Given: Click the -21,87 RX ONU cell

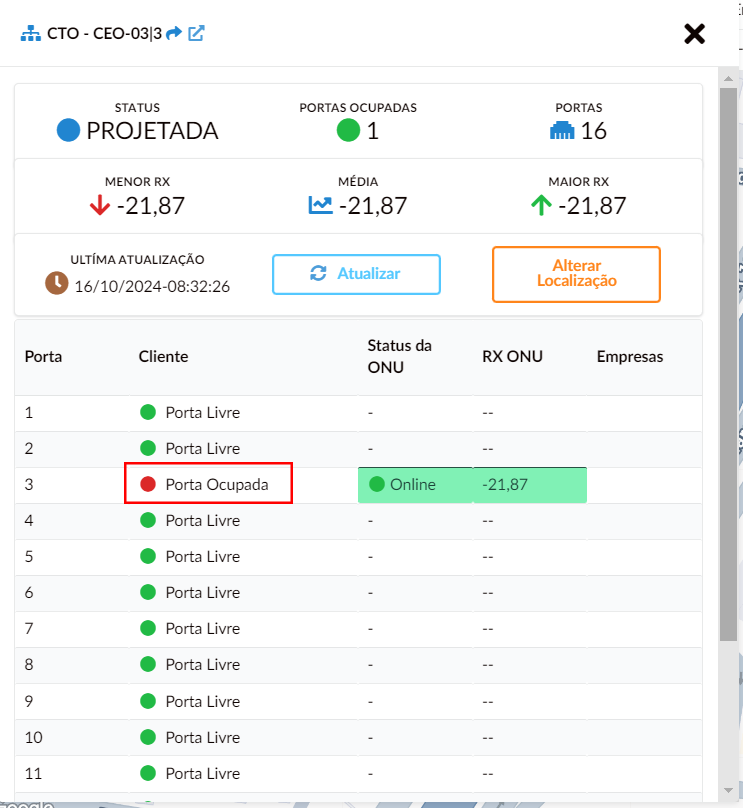Looking at the screenshot, I should click(530, 485).
